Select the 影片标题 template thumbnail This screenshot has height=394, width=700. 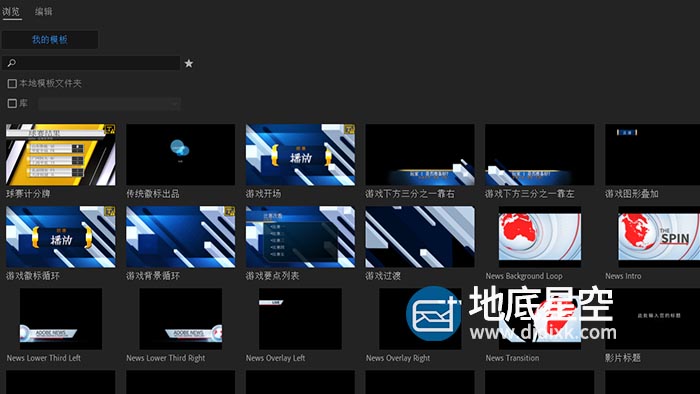tap(653, 319)
